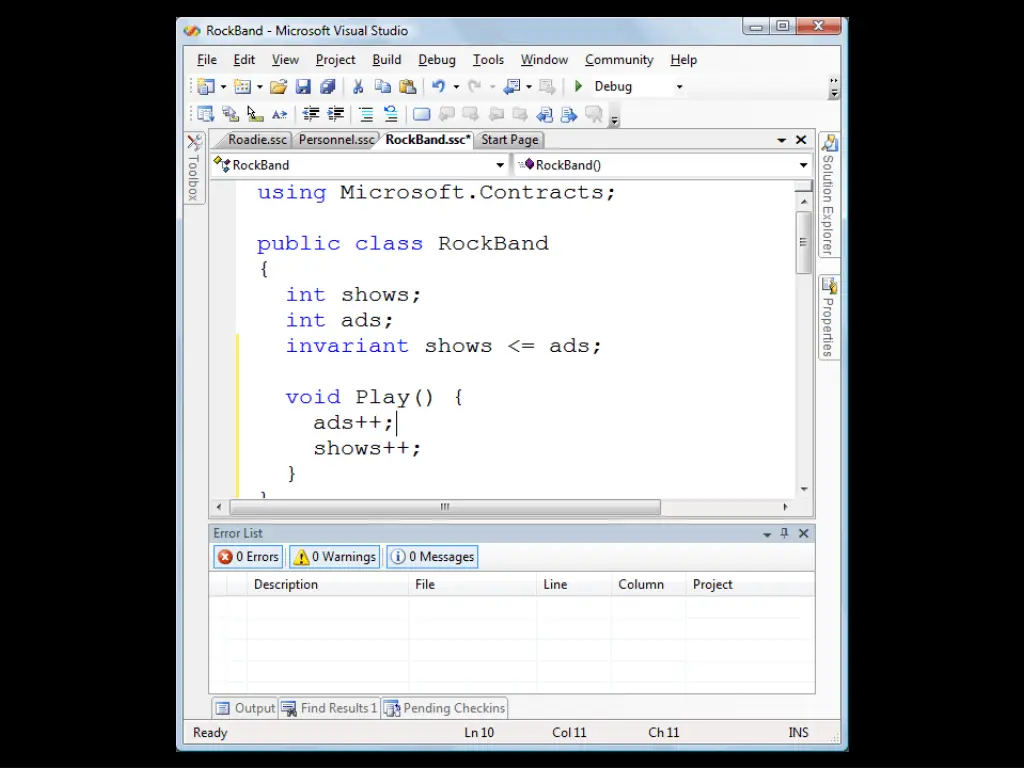Click the Display Word Completion icon
Screen dimensions: 1024x768
coord(280,114)
